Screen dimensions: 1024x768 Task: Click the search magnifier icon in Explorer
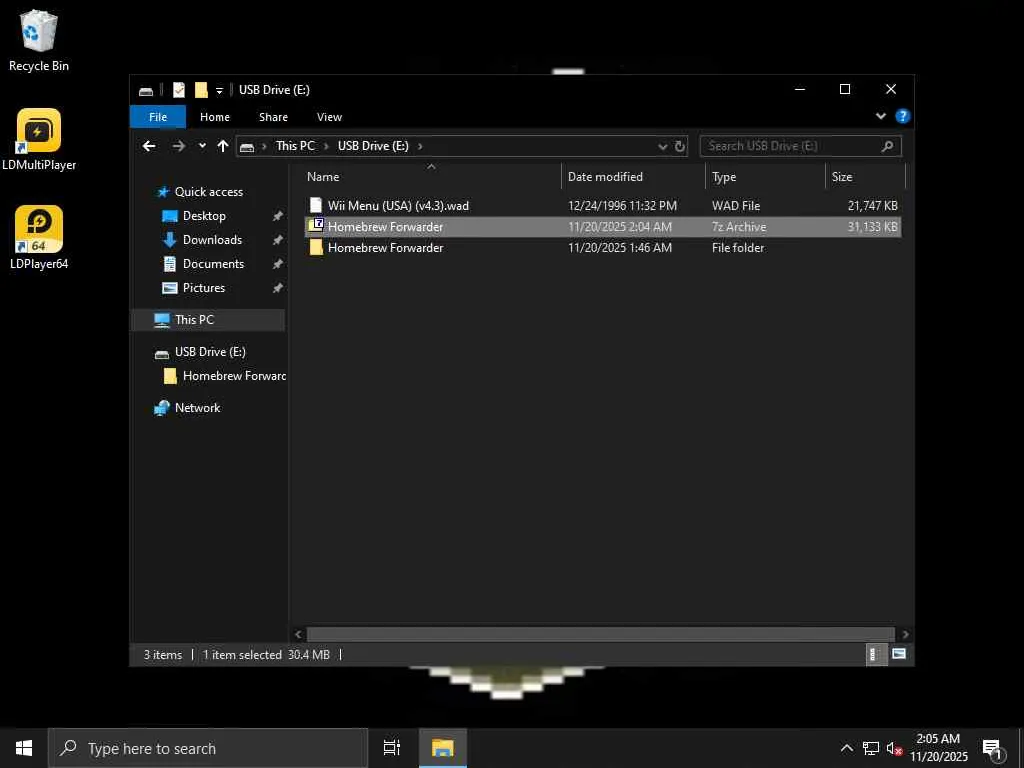(887, 146)
